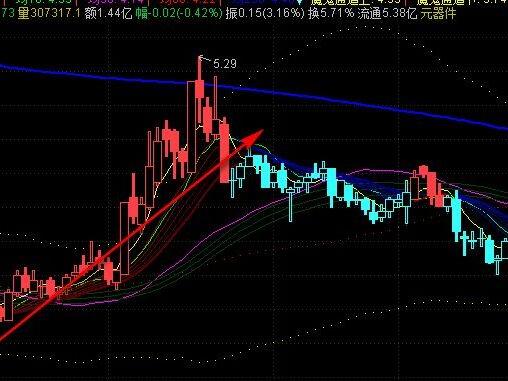Viewport: 508px width, 381px height.
Task: Click the 5.29 peak price label
Action: click(x=225, y=63)
